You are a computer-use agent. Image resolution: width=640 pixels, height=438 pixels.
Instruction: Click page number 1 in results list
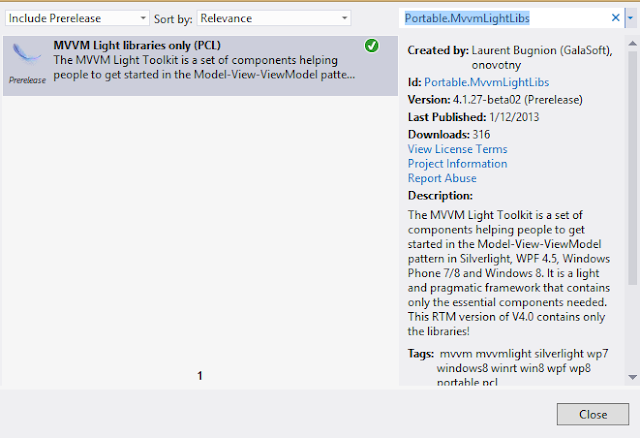(x=200, y=376)
